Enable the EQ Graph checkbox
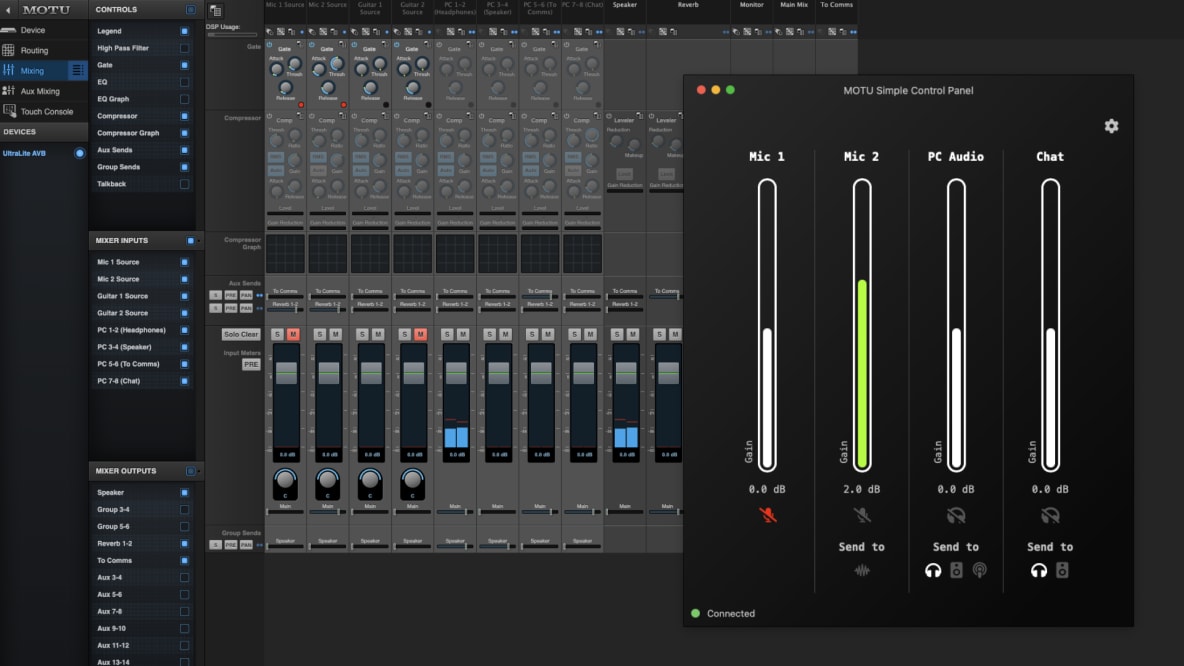The height and width of the screenshot is (666, 1184). coord(184,99)
